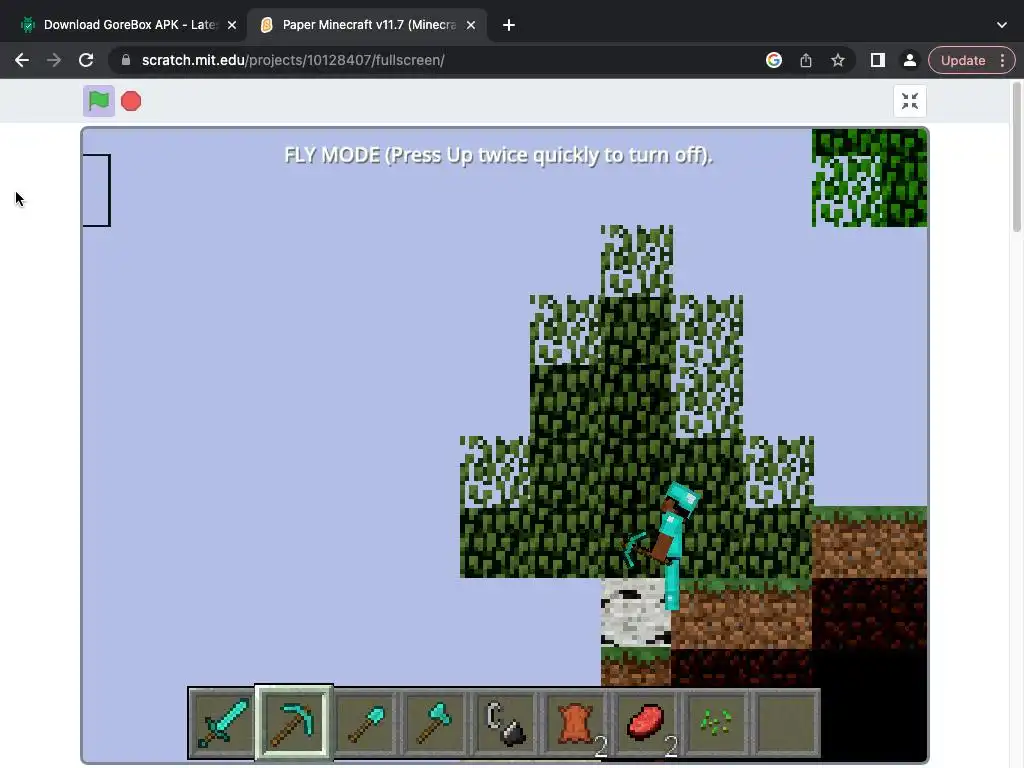Stop the project with red stop button

click(x=131, y=101)
